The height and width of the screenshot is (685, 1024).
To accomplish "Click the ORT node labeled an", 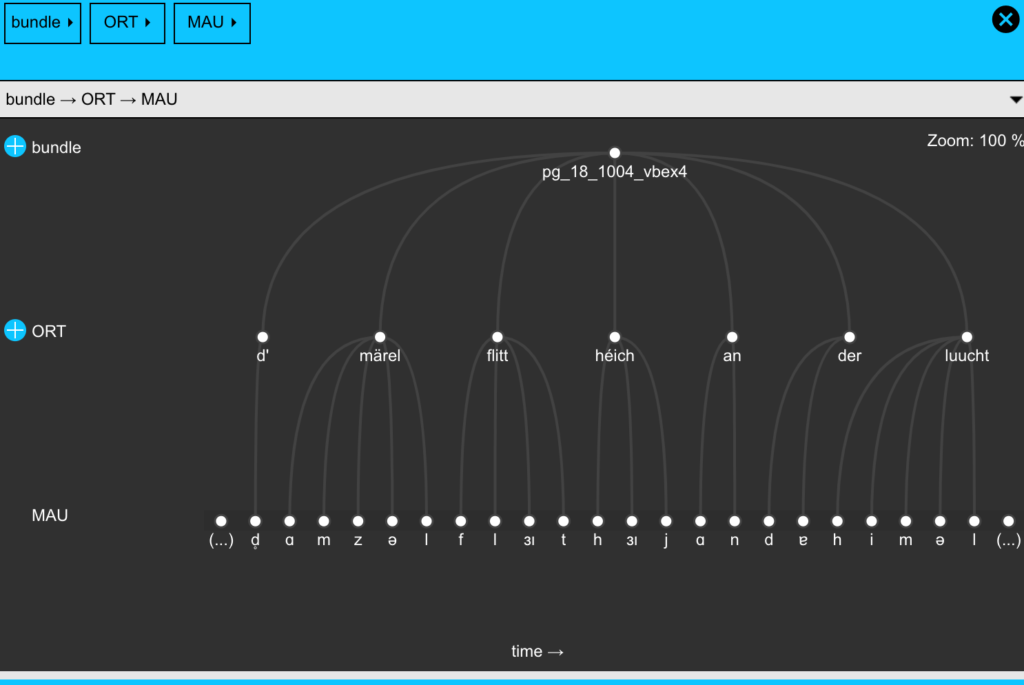I will point(732,337).
